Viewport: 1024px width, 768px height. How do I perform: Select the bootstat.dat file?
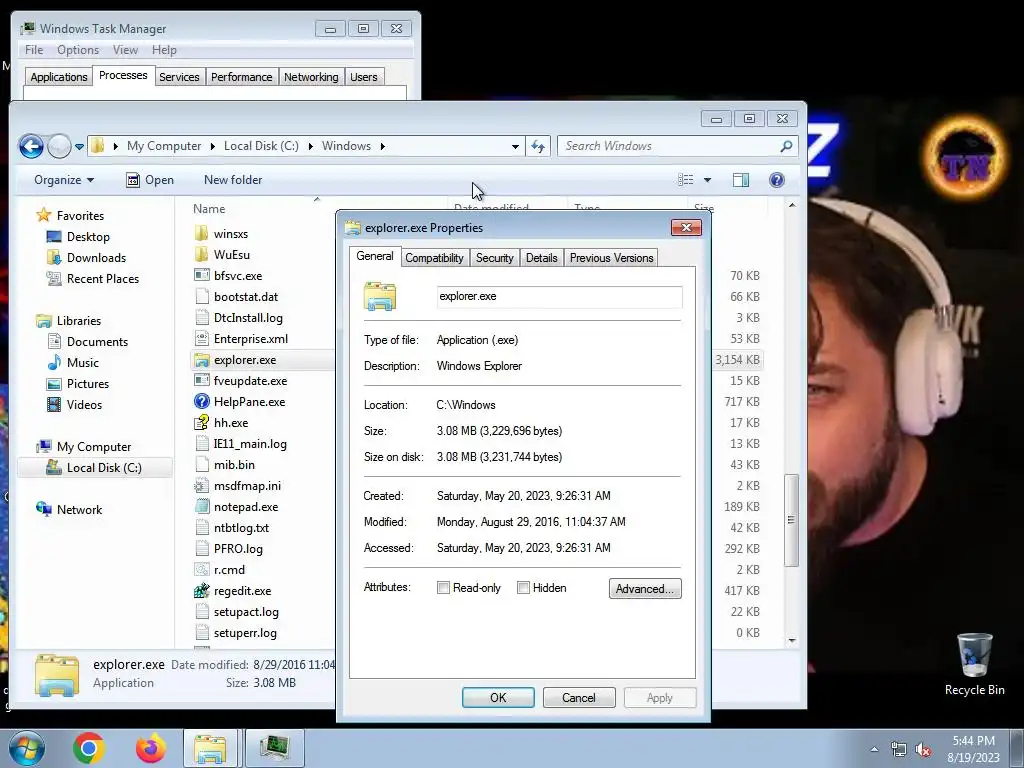click(x=246, y=296)
